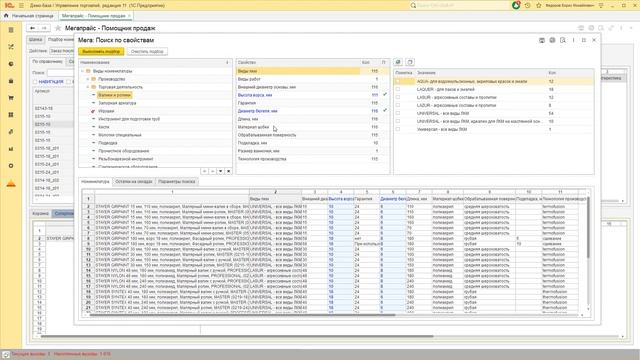The width and height of the screenshot is (640, 360).
Task: Close the Мегапрайс - Помощник продаж tab
Action: 130,16
